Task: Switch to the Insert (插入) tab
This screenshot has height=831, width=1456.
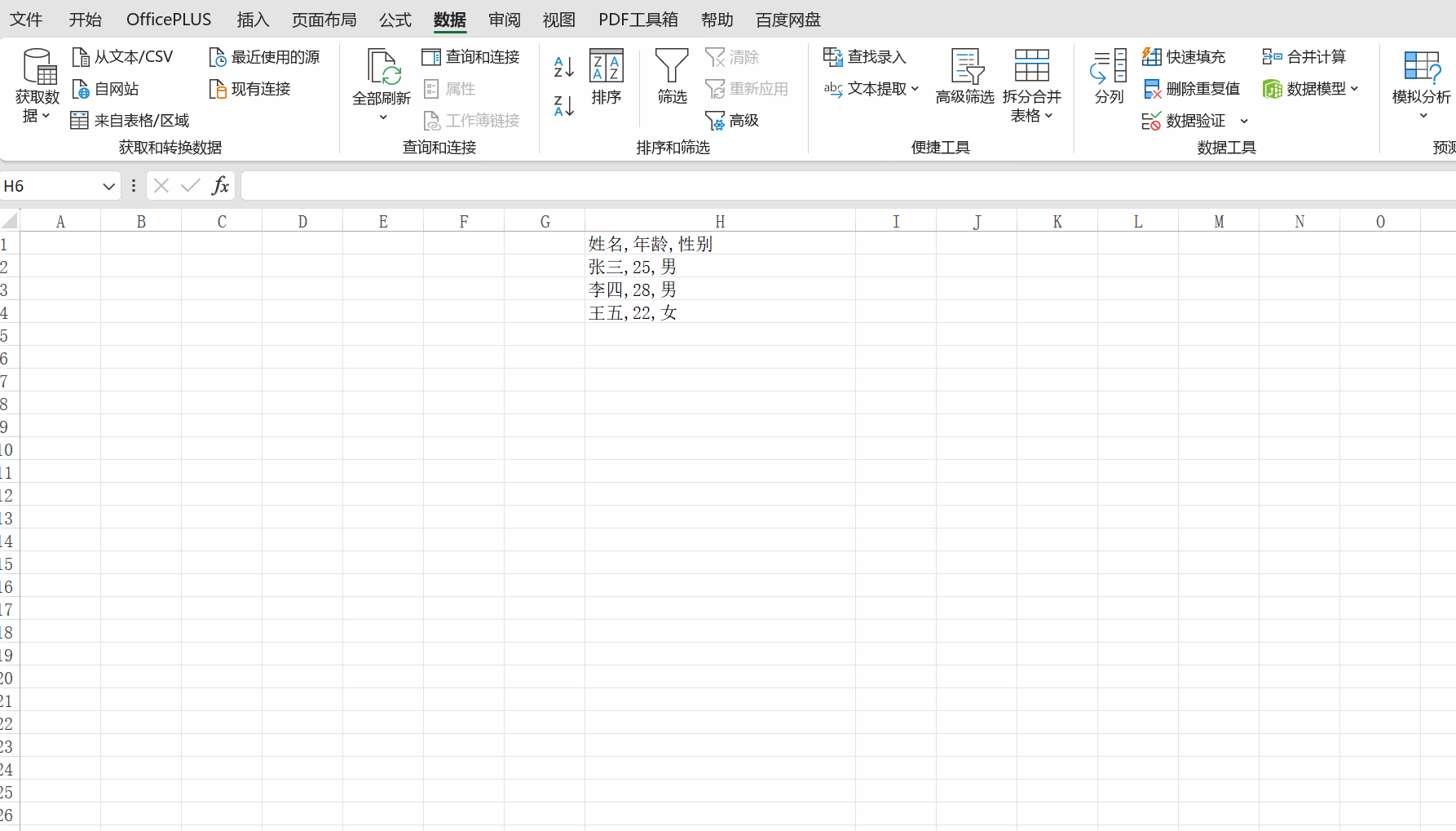Action: pyautogui.click(x=253, y=20)
